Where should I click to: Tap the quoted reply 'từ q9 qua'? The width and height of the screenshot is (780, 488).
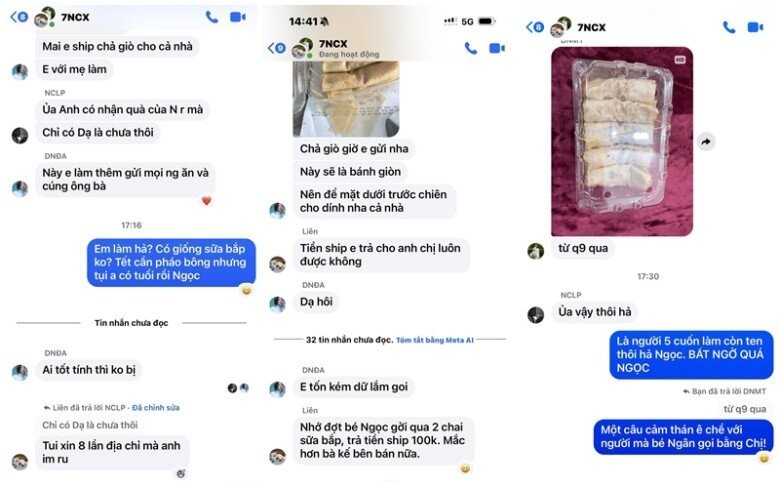[744, 409]
